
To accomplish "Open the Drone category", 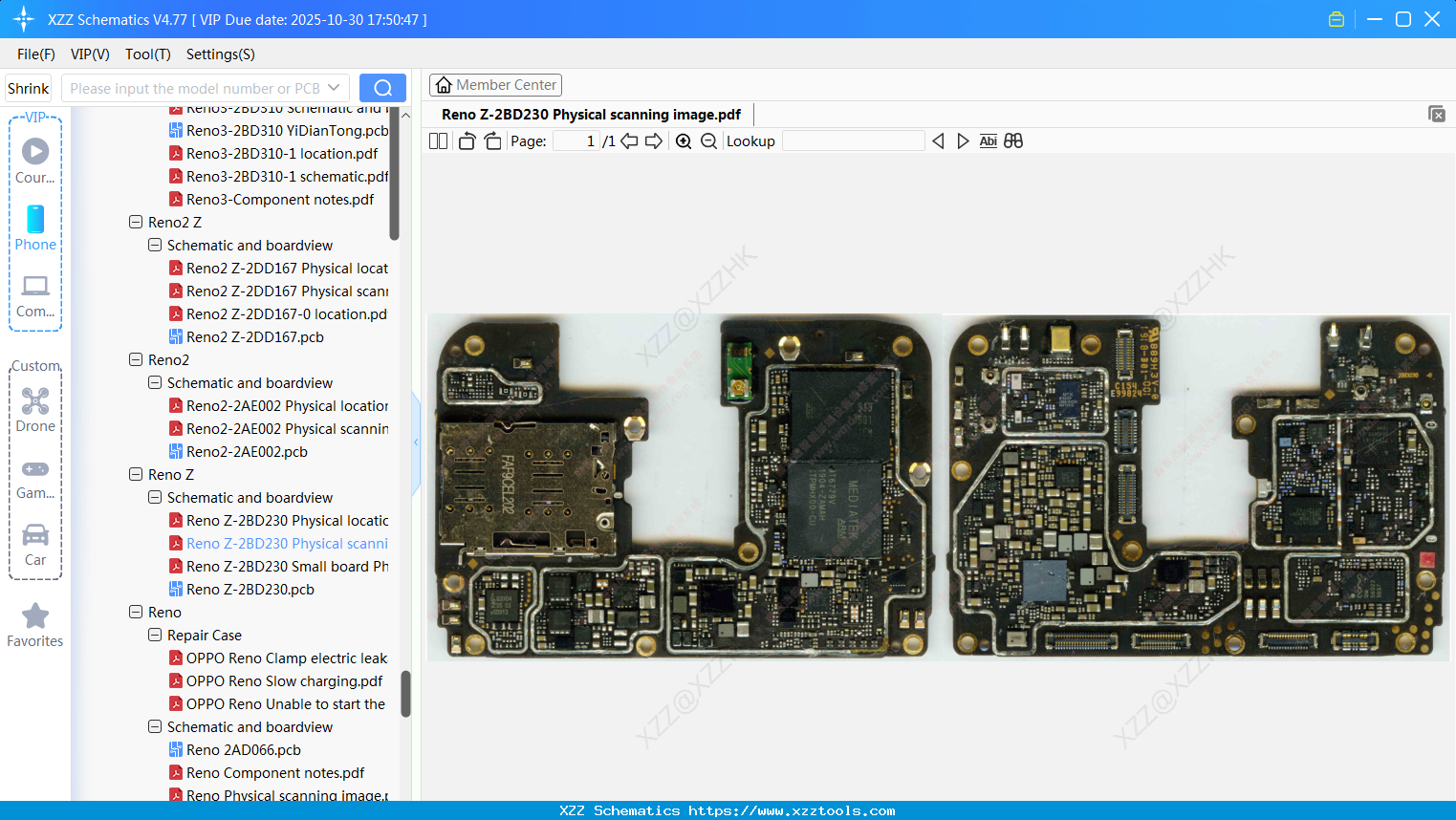I will click(x=35, y=410).
